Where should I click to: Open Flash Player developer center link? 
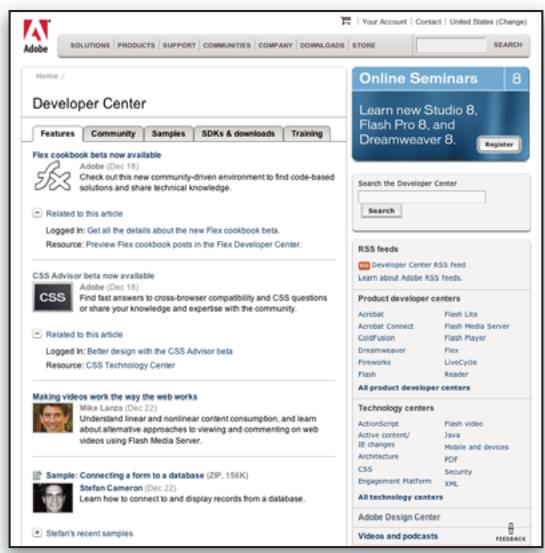(x=465, y=338)
